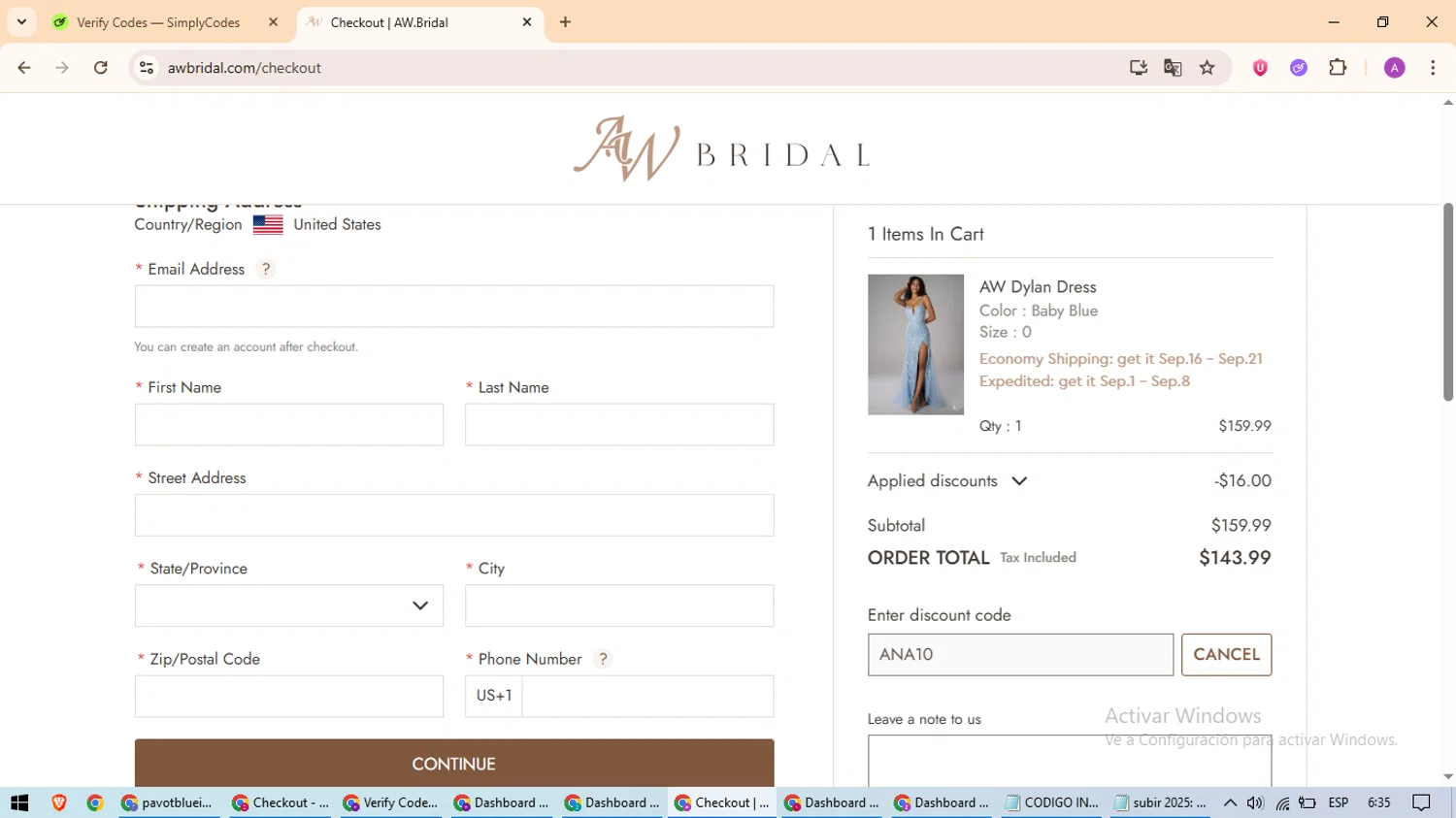Click the US+1 country code prefix
The height and width of the screenshot is (818, 1456).
point(494,696)
